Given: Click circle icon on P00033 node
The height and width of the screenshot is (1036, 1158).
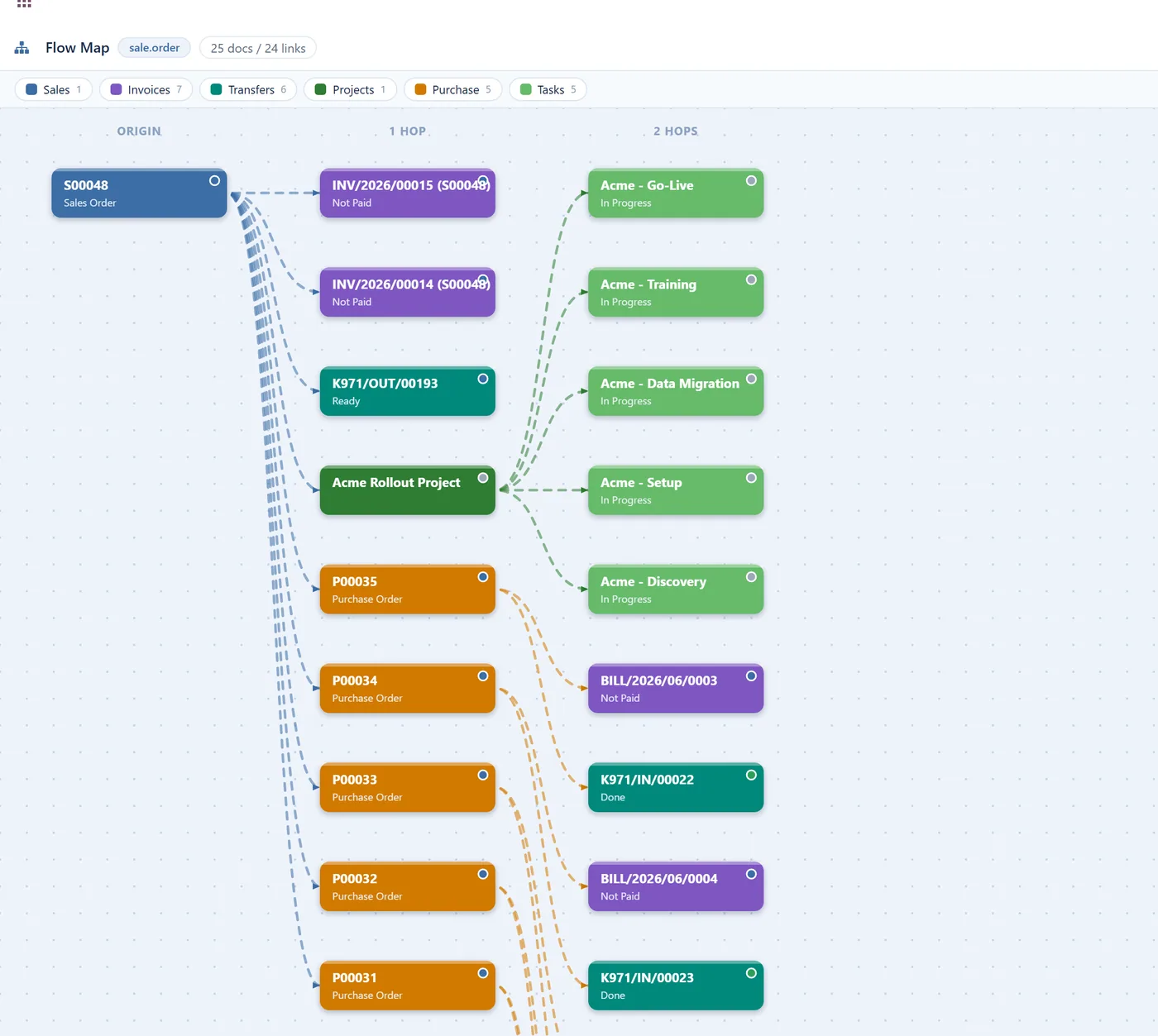Looking at the screenshot, I should (483, 775).
